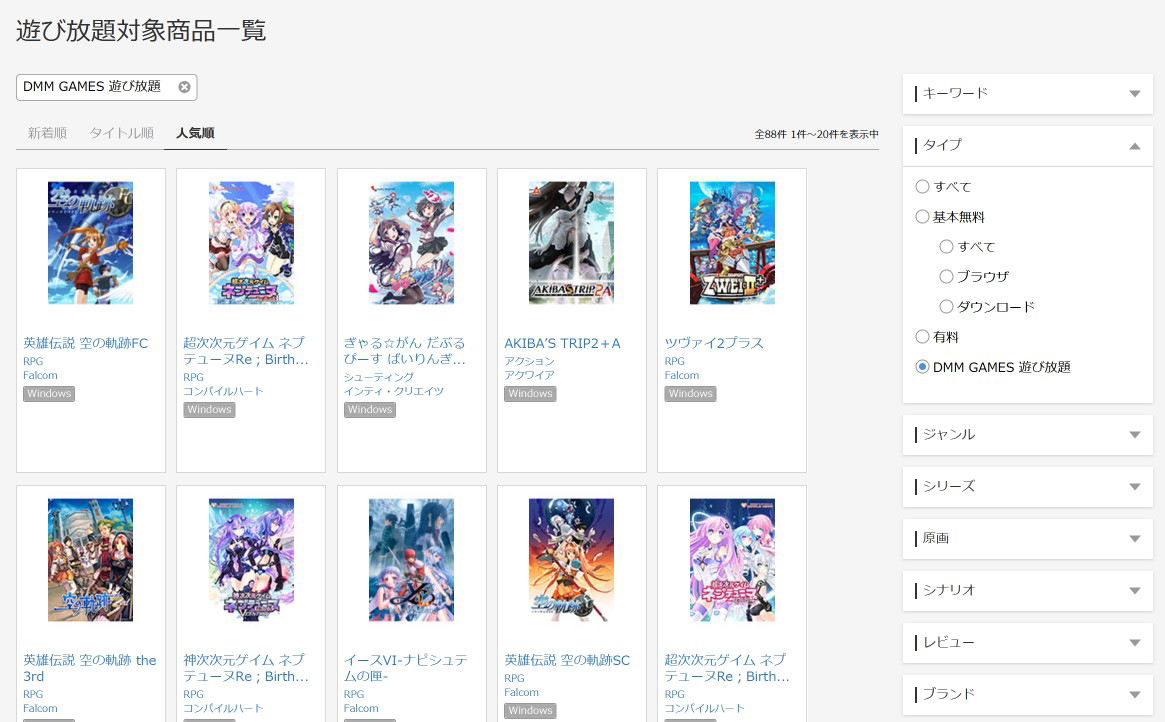Open the ツヴァイ2プラス title link

tap(714, 343)
